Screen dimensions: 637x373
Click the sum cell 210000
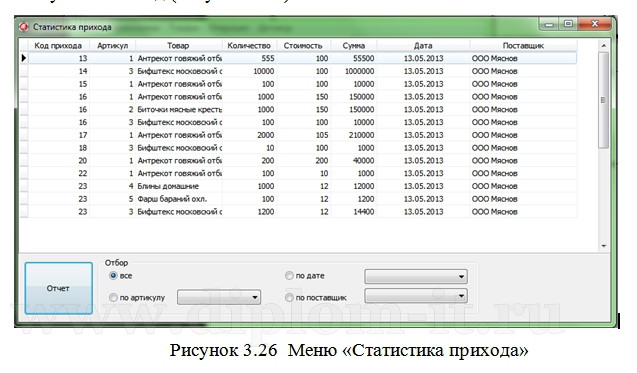(x=354, y=135)
